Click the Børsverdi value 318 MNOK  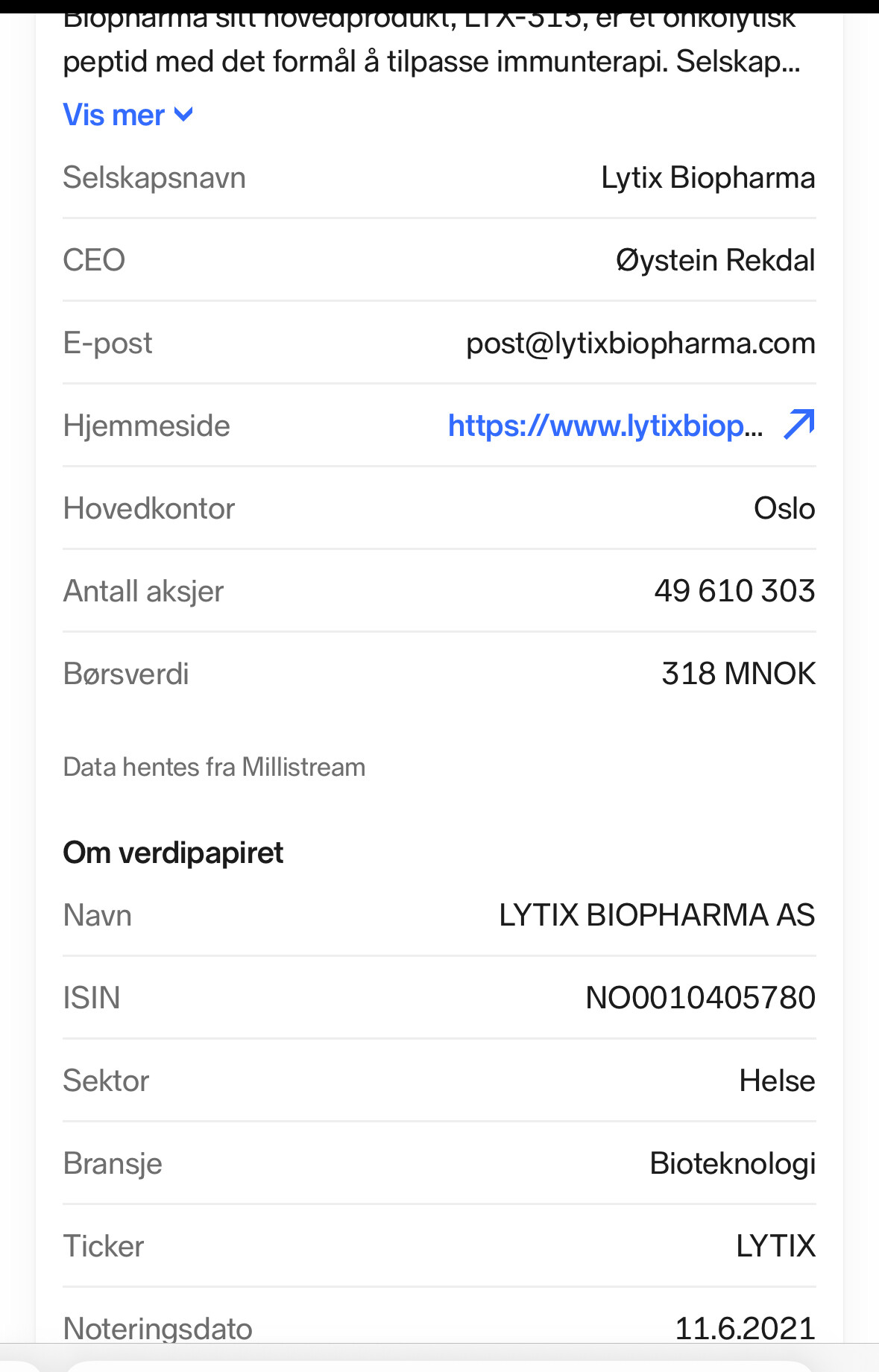click(738, 674)
